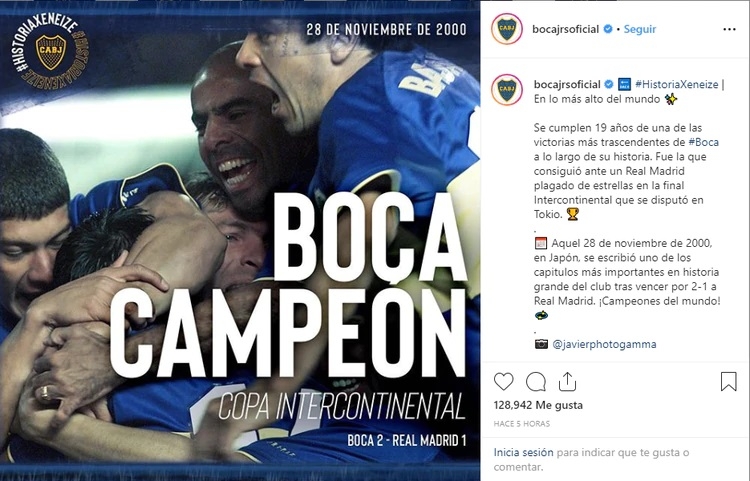Click the camera emoji before the photographer credit
750x481 pixels.
541,344
